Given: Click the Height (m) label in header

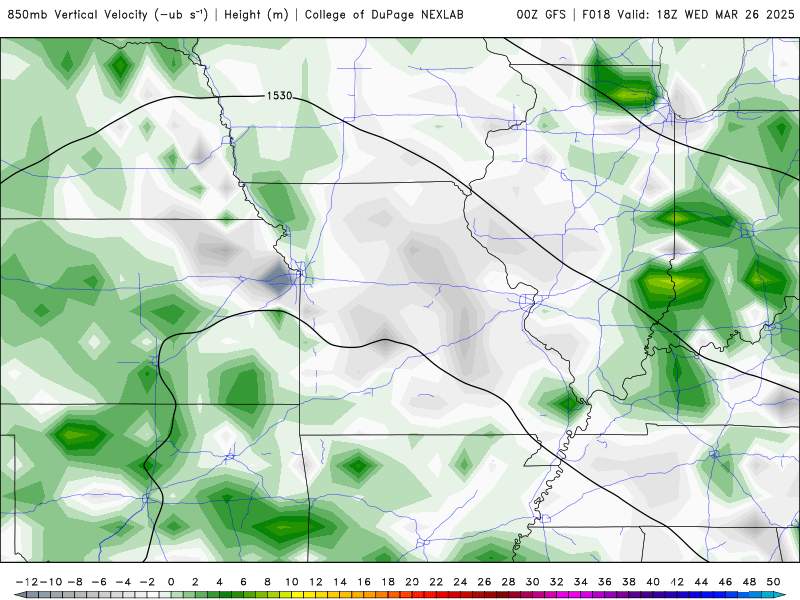Looking at the screenshot, I should point(256,14).
